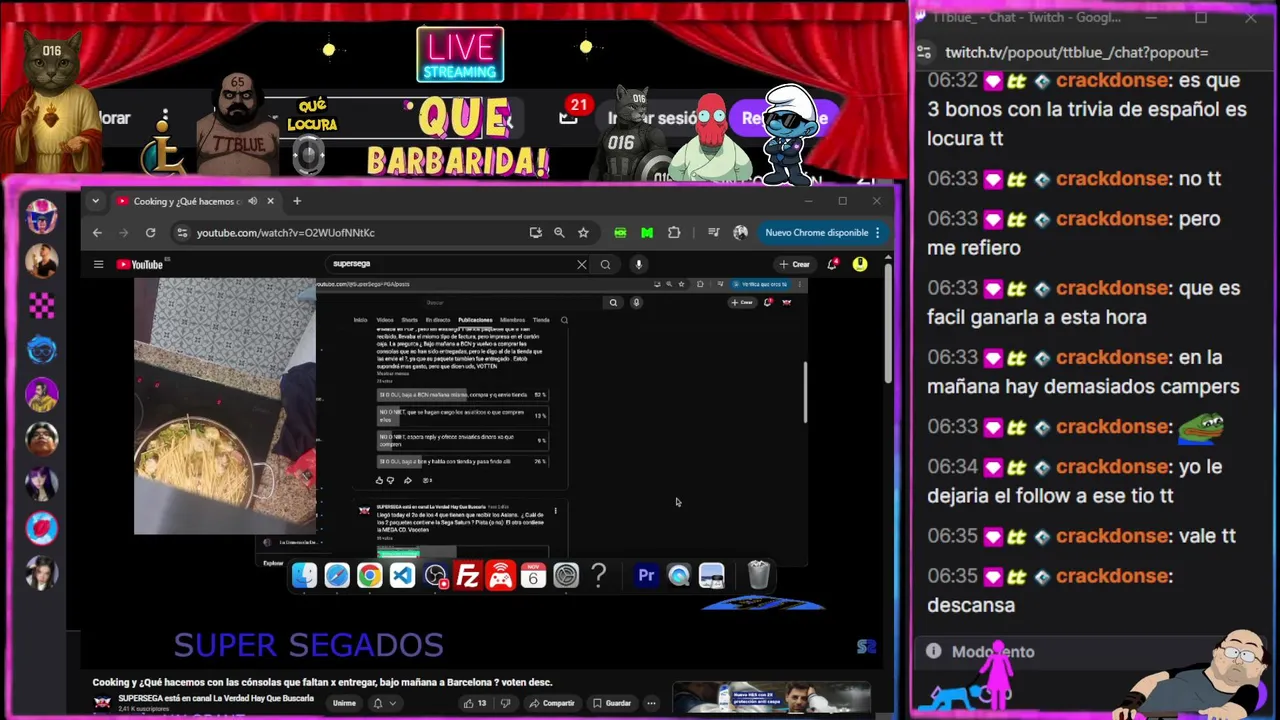This screenshot has height=720, width=1280.
Task: Click the Compartir share button
Action: [551, 703]
